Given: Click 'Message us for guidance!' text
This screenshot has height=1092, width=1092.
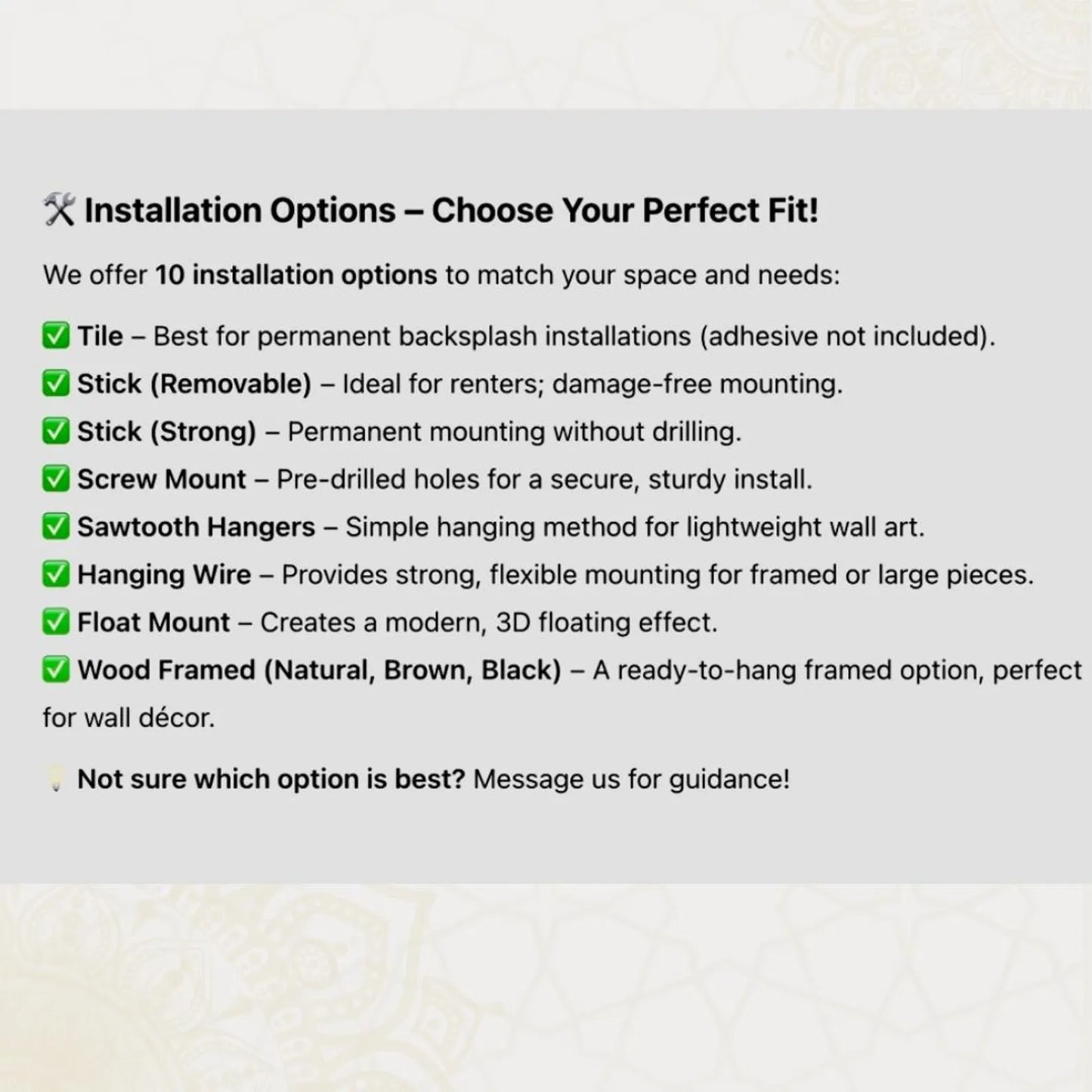Looking at the screenshot, I should (631, 779).
